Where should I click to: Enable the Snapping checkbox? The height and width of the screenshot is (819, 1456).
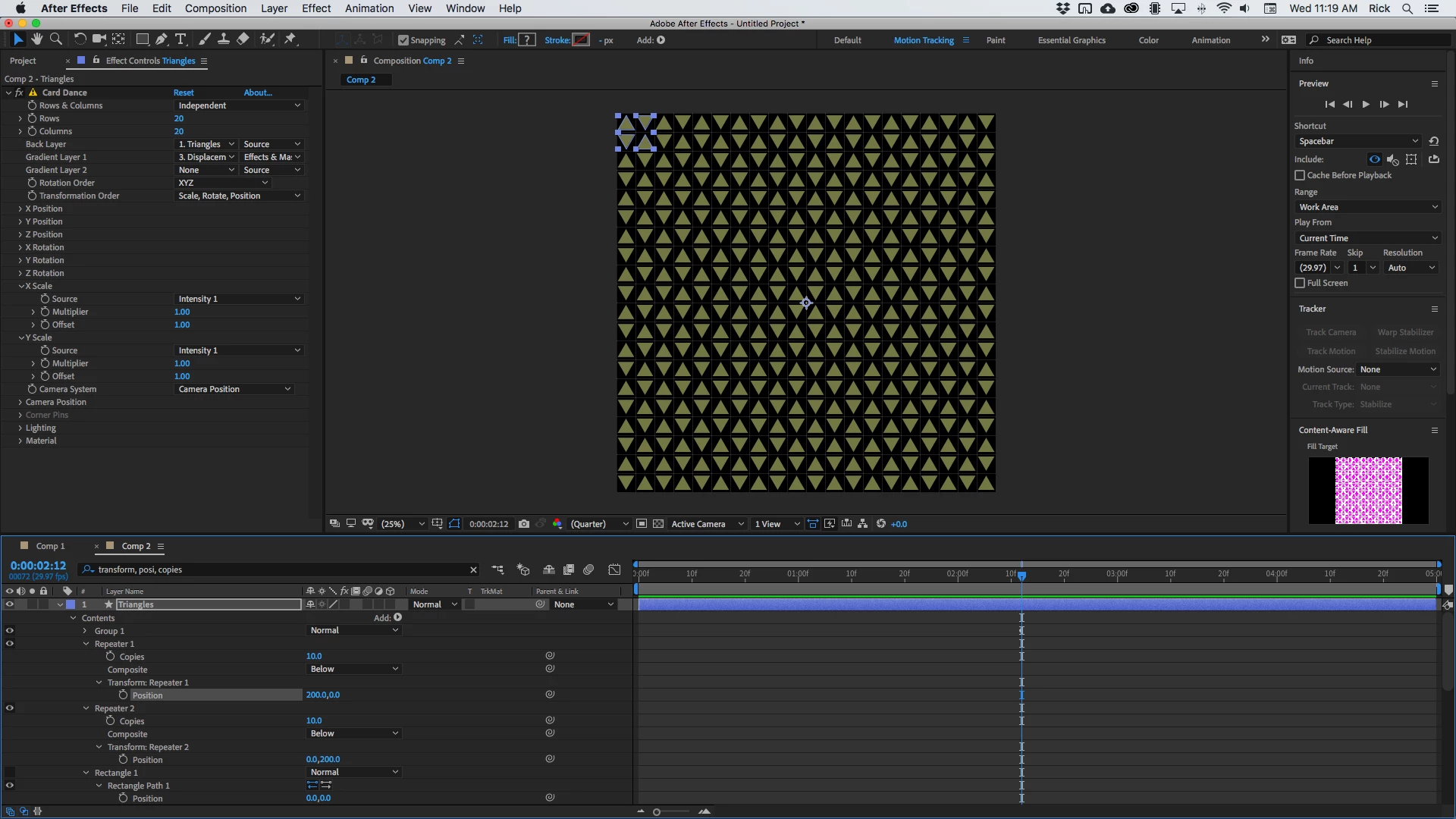pos(403,40)
